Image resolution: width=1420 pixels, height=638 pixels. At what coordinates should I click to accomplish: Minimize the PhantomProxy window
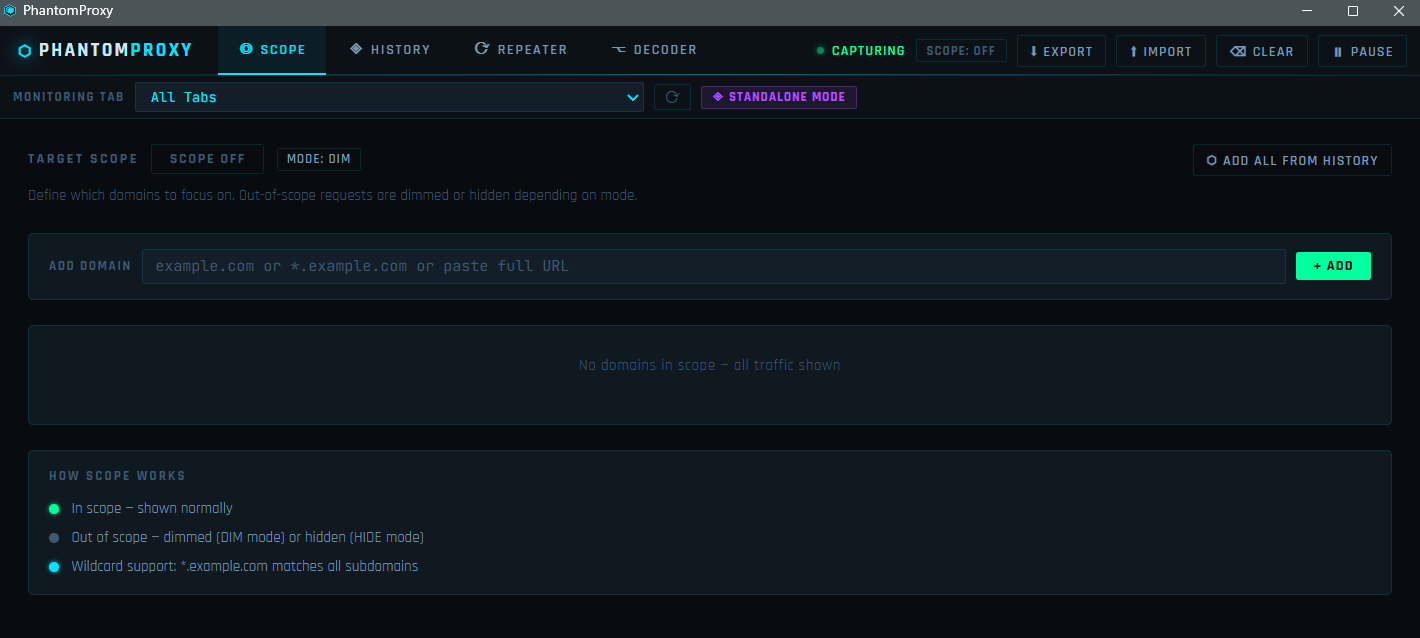1307,11
